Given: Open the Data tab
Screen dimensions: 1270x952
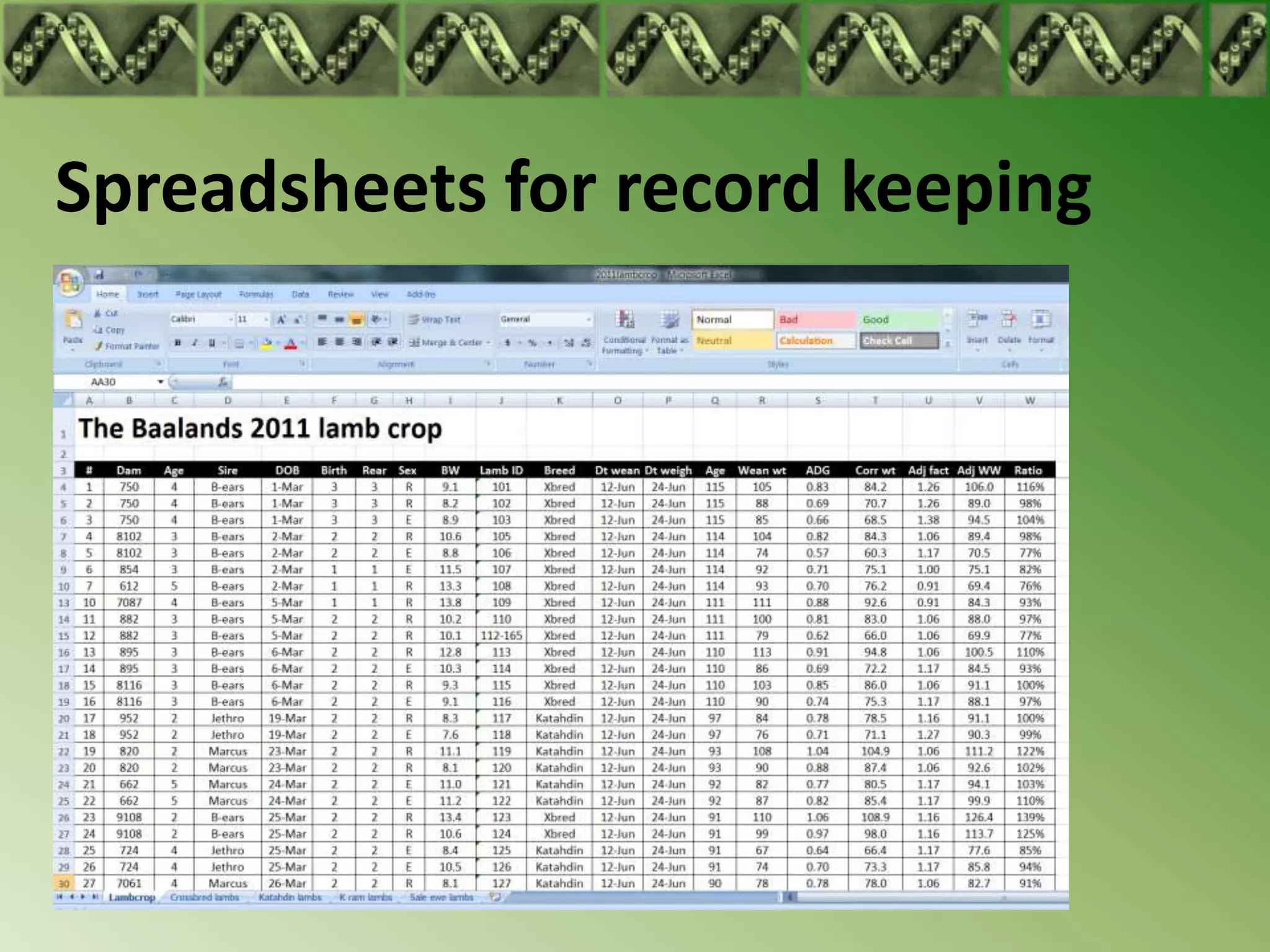Looking at the screenshot, I should 300,294.
